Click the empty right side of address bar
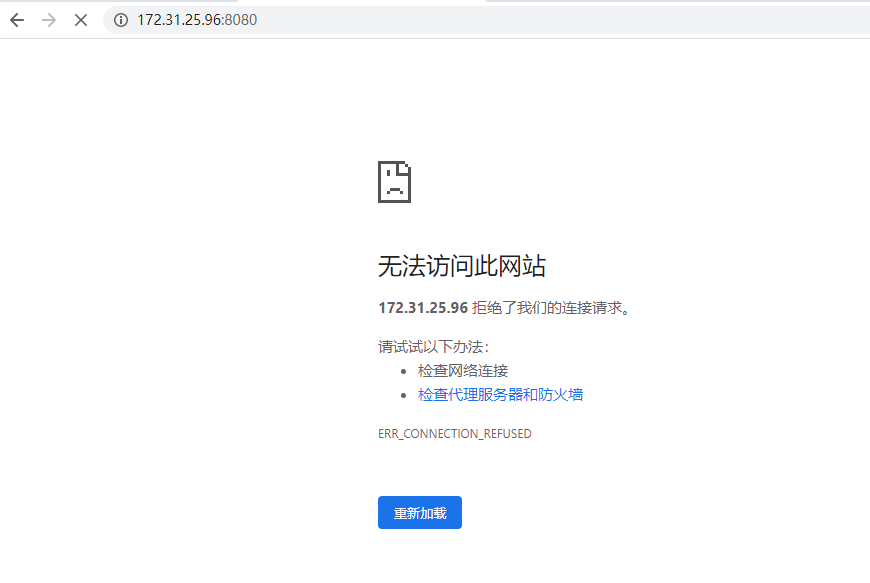The height and width of the screenshot is (583, 870). 600,20
